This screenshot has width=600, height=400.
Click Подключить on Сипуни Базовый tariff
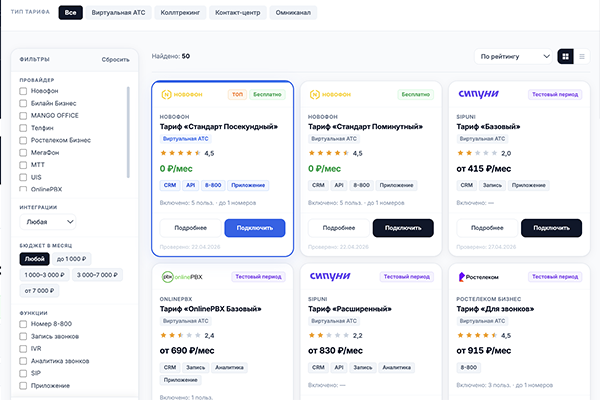pyautogui.click(x=552, y=228)
